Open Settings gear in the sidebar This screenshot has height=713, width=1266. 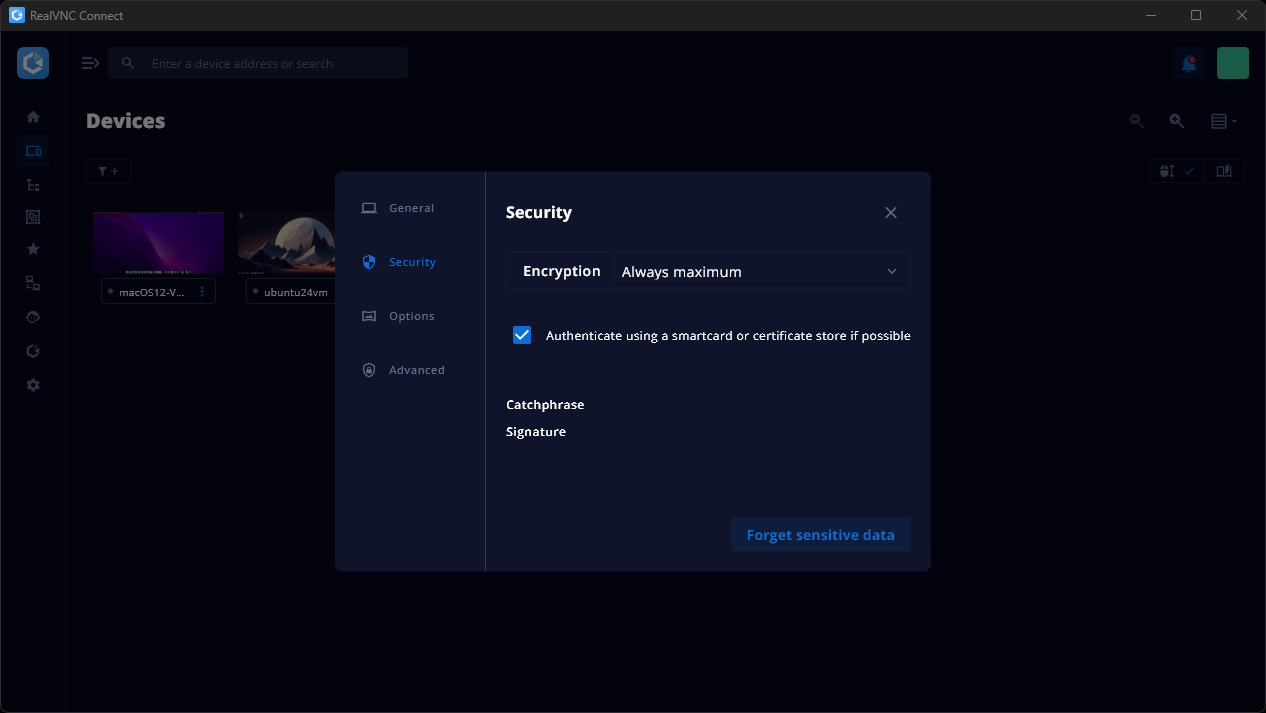point(33,385)
